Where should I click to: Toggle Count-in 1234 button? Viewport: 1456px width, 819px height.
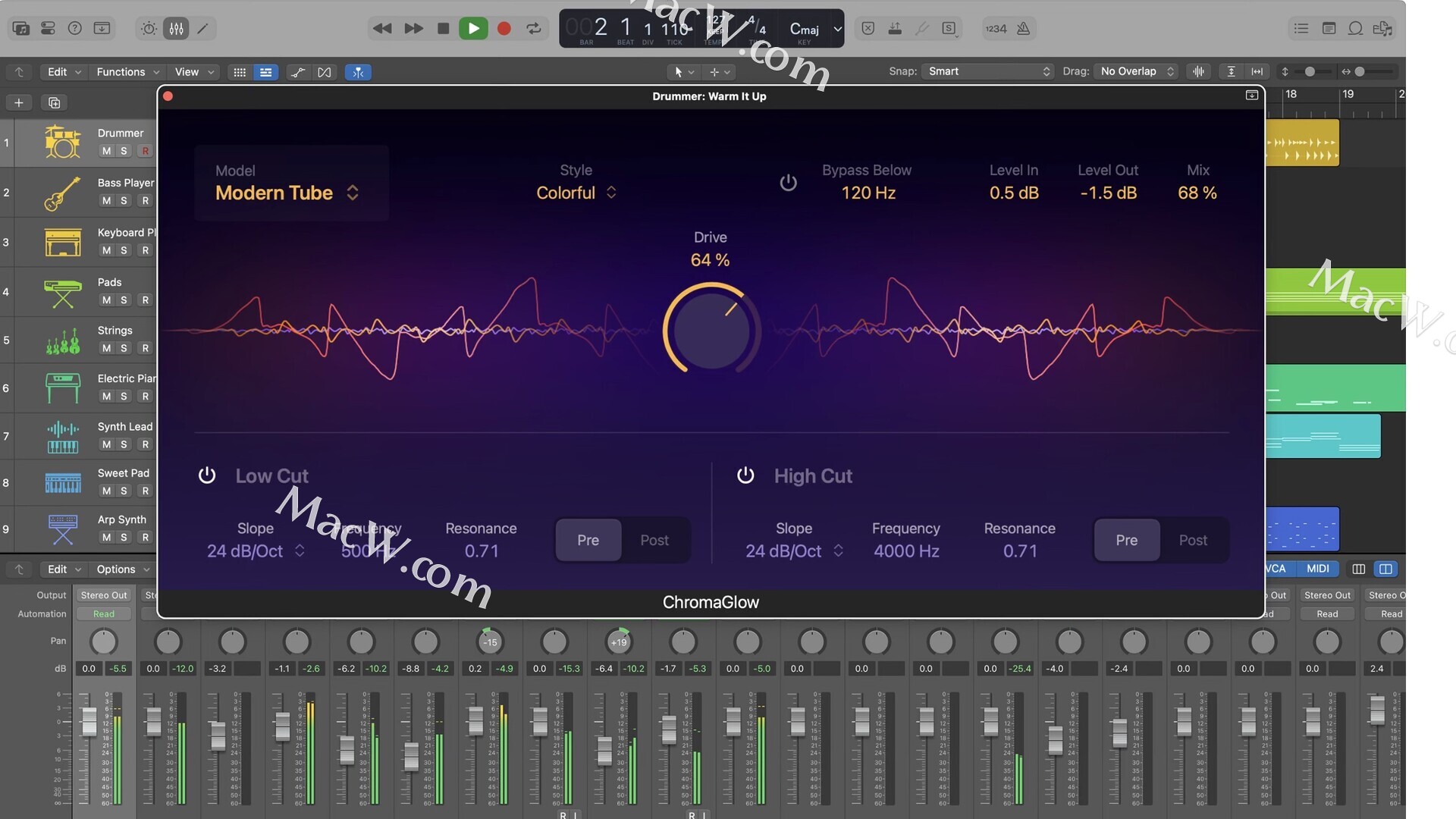tap(996, 28)
